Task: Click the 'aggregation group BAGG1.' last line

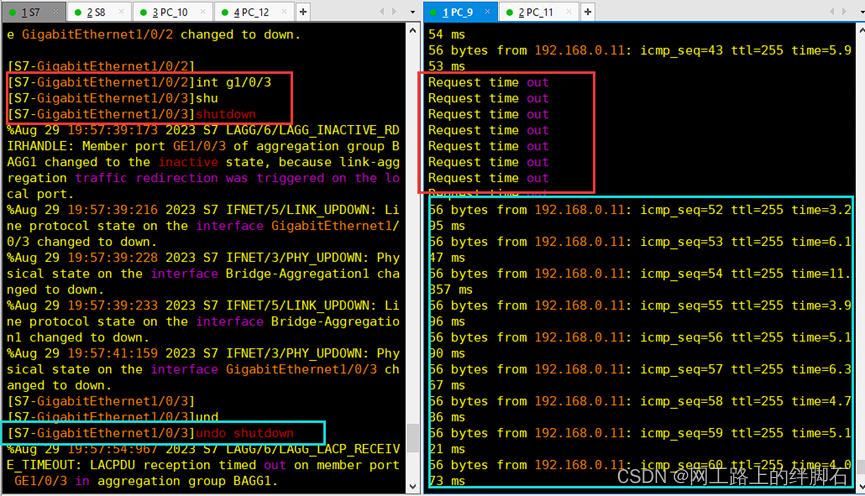Action: coord(146,481)
